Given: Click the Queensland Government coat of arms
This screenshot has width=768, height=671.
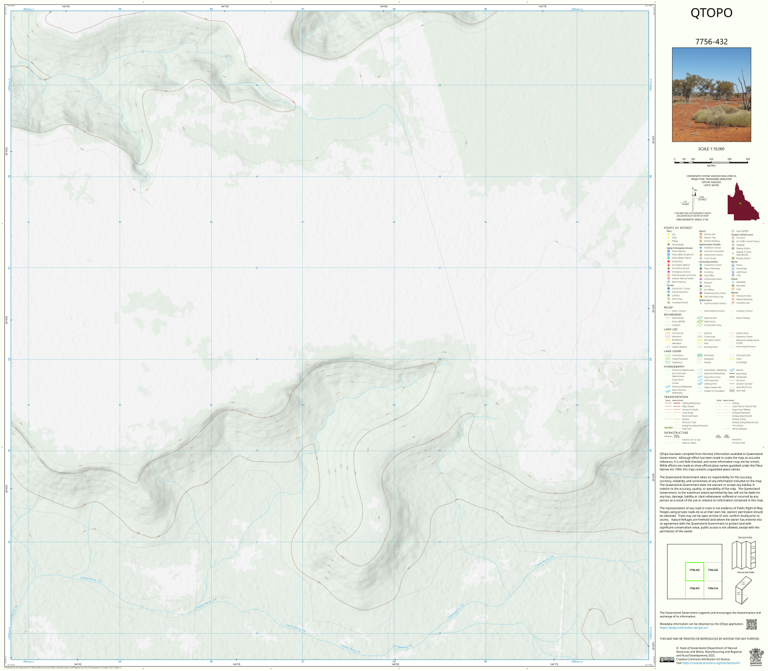Looking at the screenshot, I should [x=756, y=656].
